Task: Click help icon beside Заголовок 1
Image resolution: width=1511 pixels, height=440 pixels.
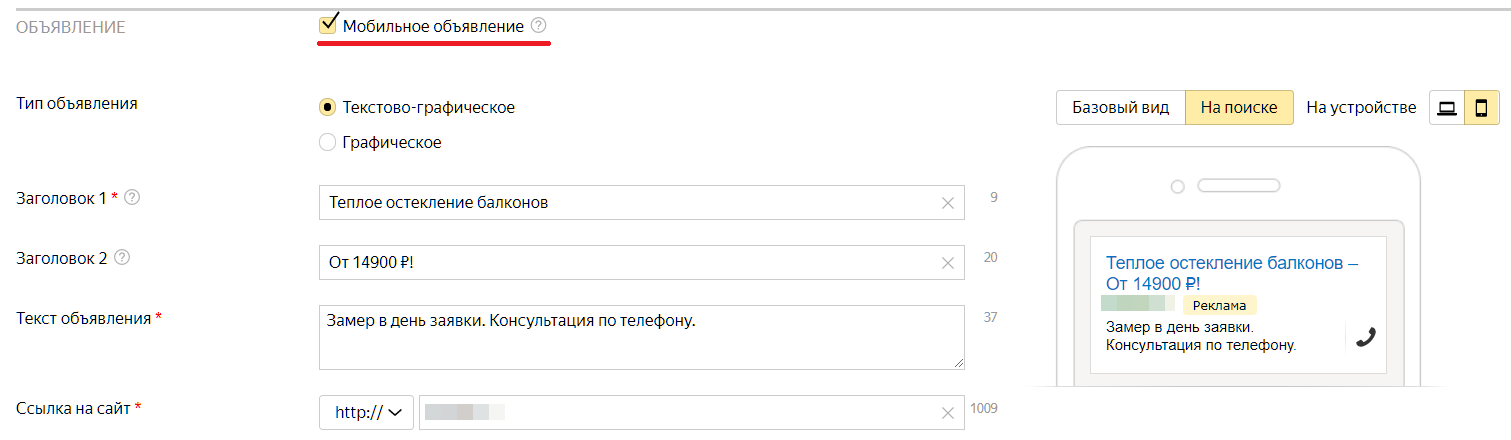Action: [132, 198]
